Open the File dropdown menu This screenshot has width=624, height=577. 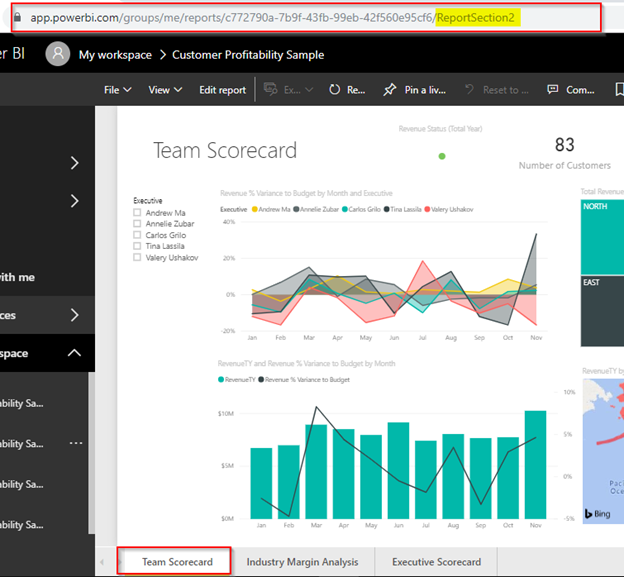pos(117,90)
